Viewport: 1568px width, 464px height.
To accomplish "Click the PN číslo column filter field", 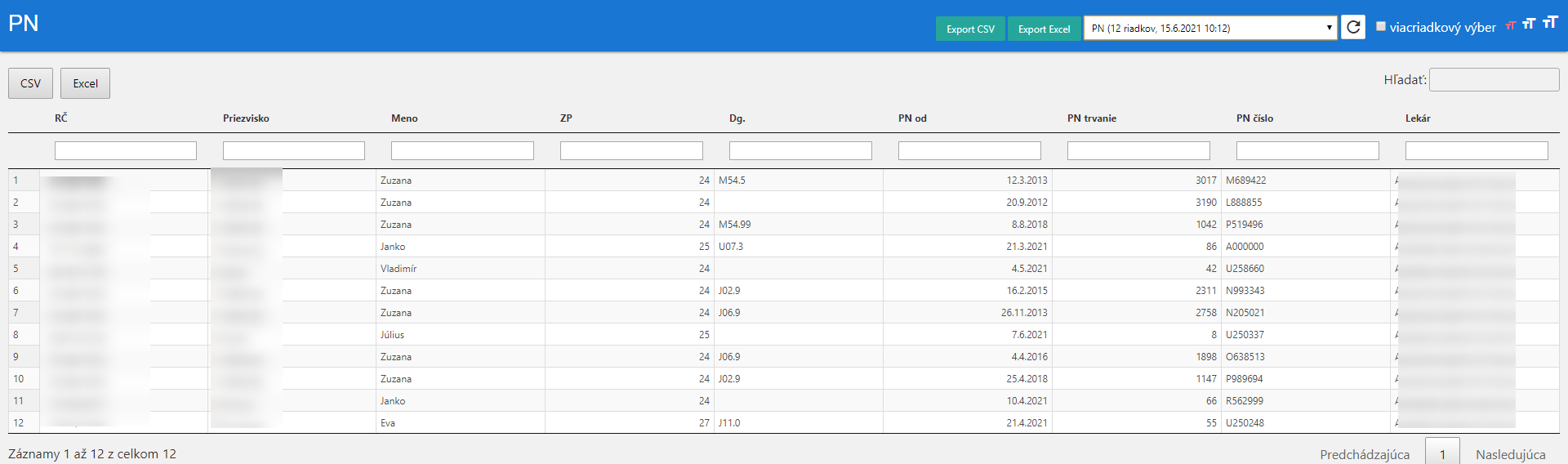I will [1307, 150].
